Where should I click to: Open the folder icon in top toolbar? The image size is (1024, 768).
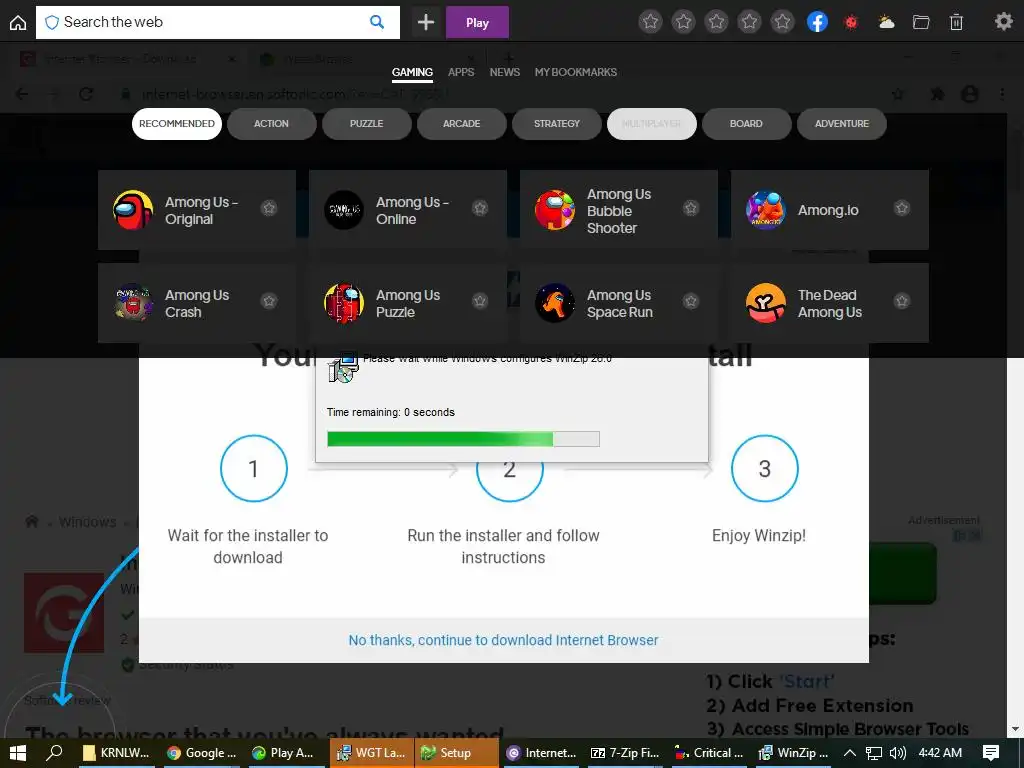tap(921, 23)
